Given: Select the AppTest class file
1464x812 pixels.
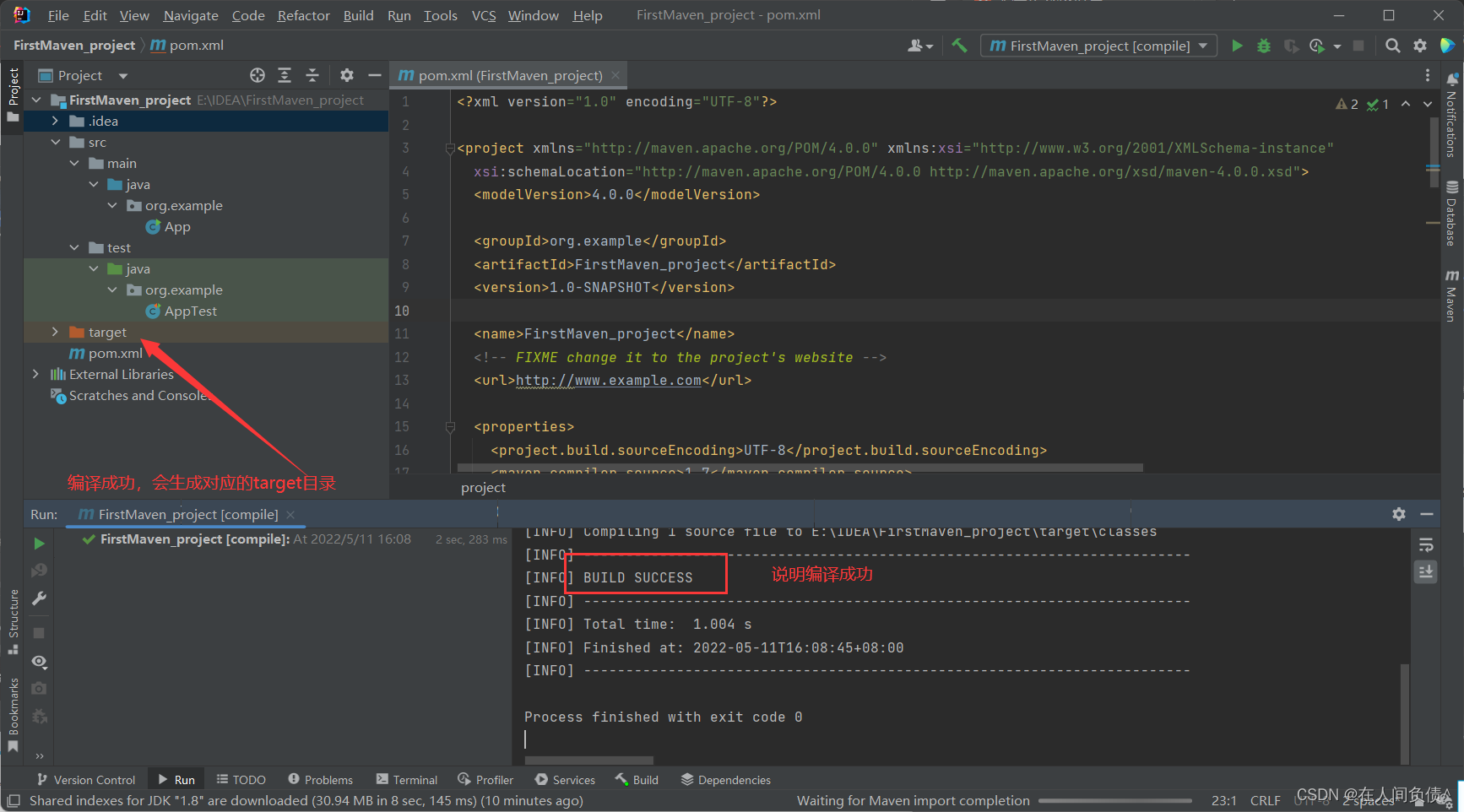Looking at the screenshot, I should coord(181,311).
